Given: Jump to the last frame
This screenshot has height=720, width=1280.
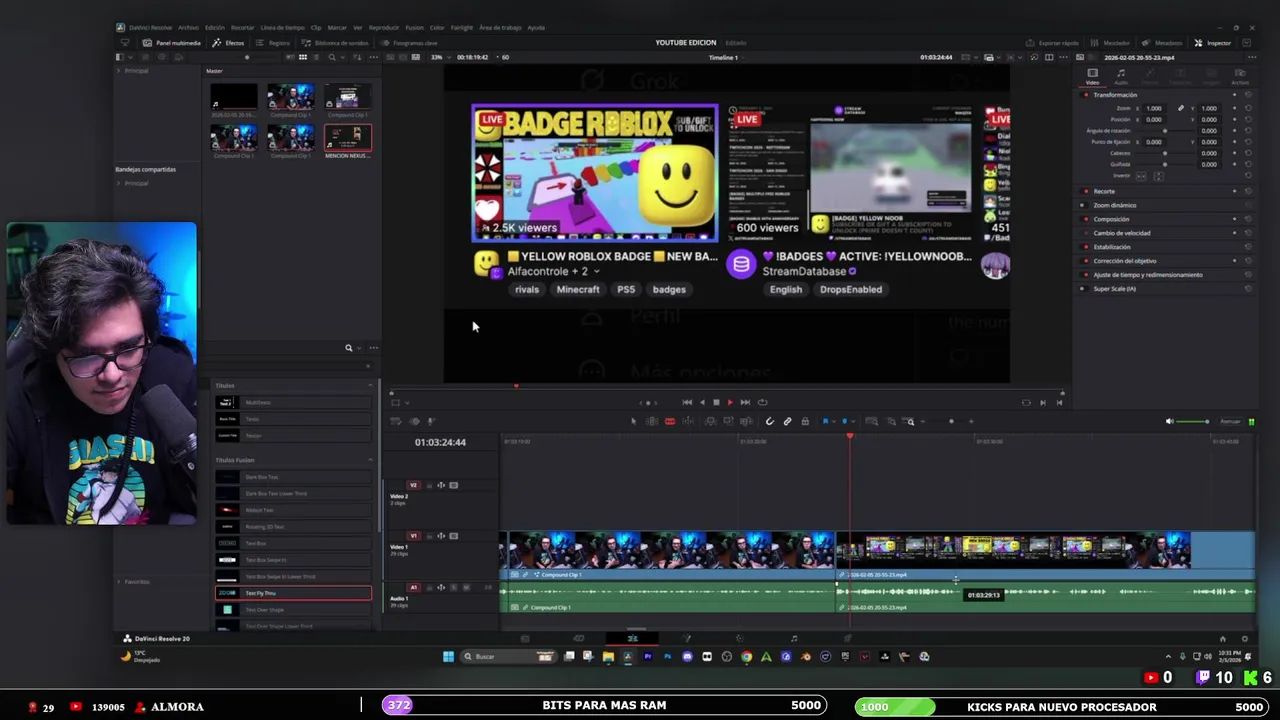Looking at the screenshot, I should [x=745, y=402].
